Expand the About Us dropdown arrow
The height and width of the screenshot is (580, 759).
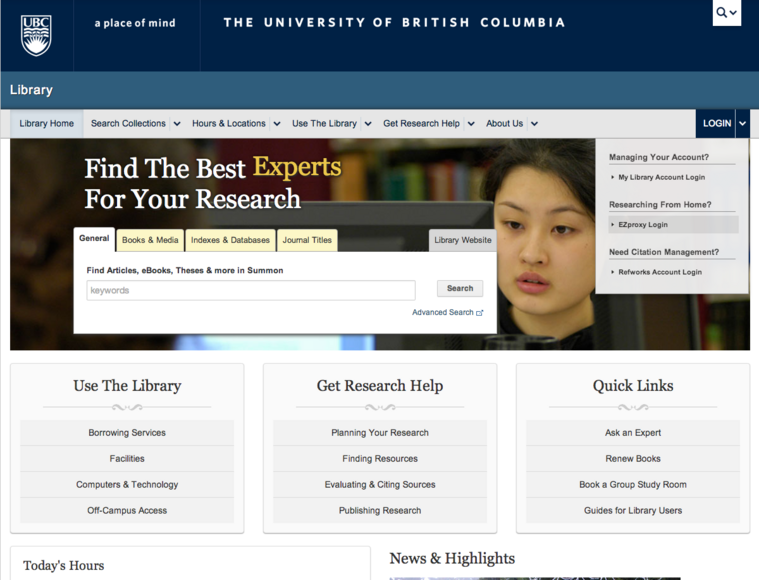point(534,123)
